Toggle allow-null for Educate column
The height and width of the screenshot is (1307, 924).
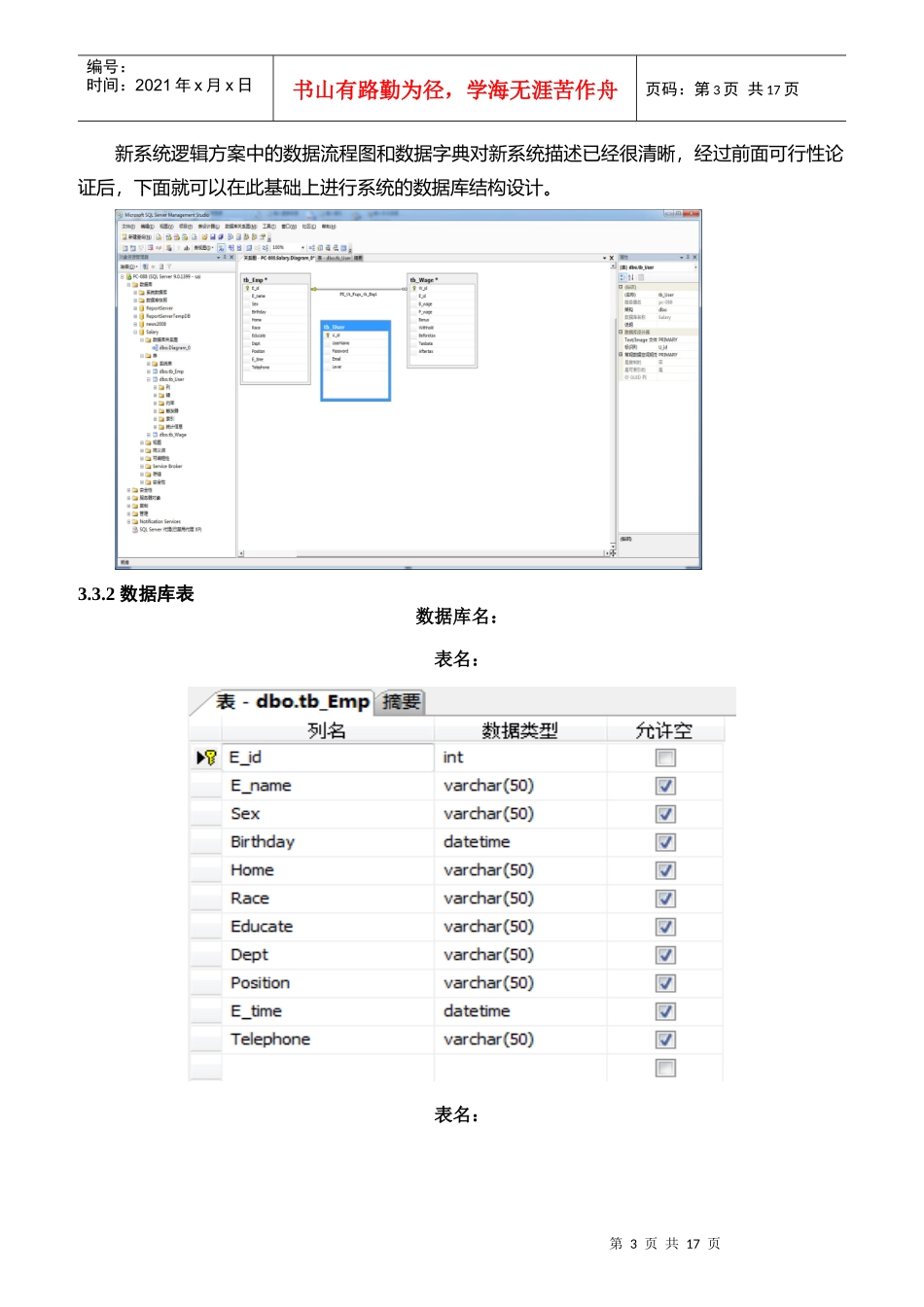click(665, 927)
